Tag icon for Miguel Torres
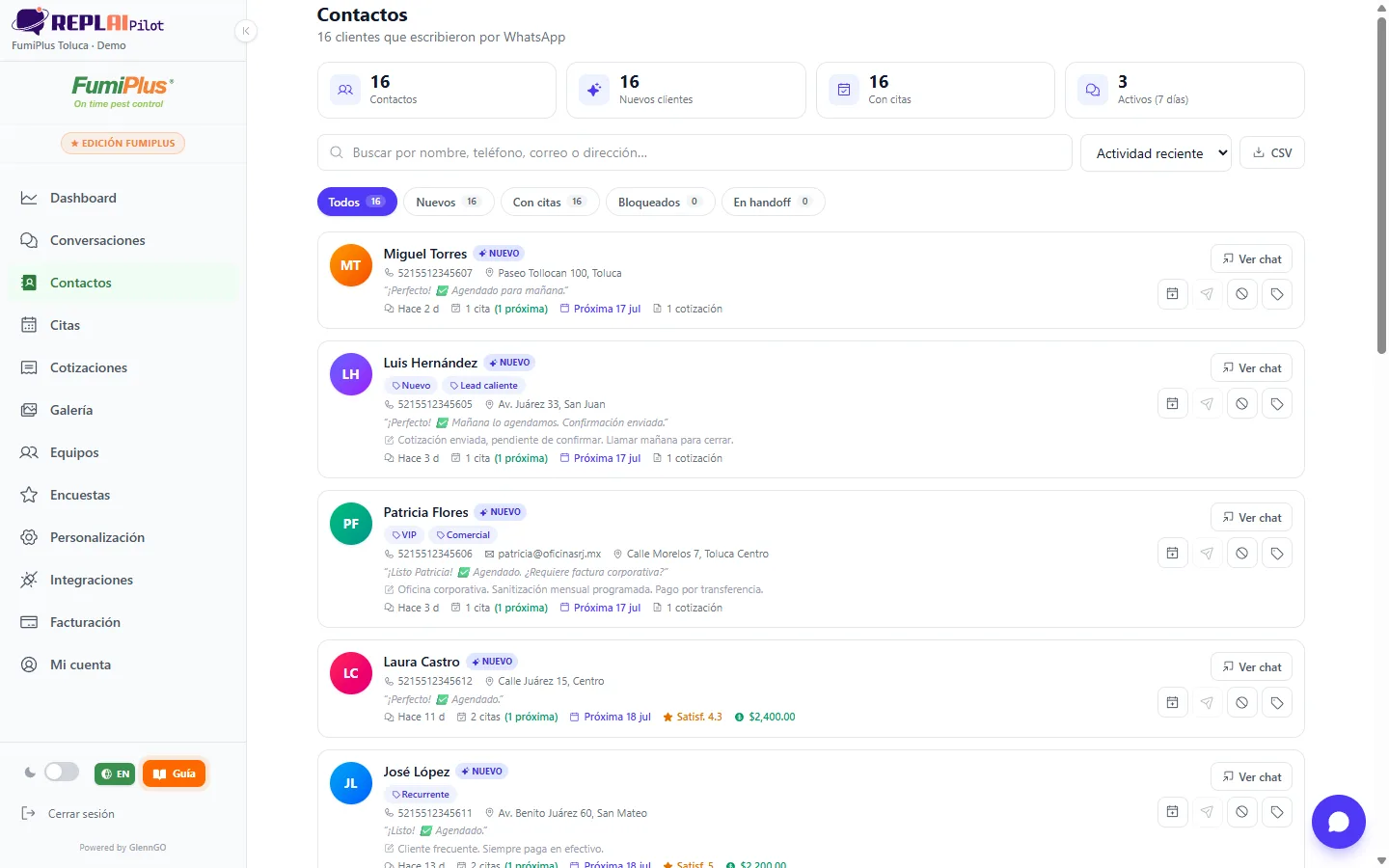This screenshot has height=868, width=1389. point(1277,294)
